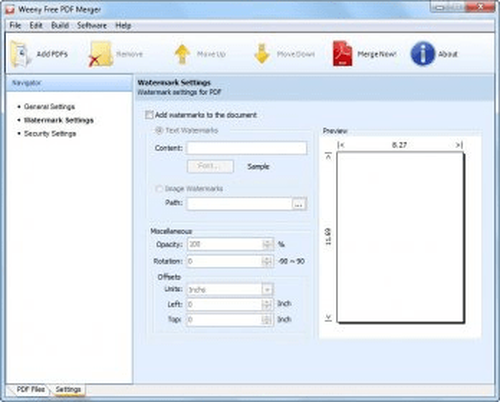This screenshot has height=402, width=500.
Task: Enable Add watermarks to the document
Action: 149,115
